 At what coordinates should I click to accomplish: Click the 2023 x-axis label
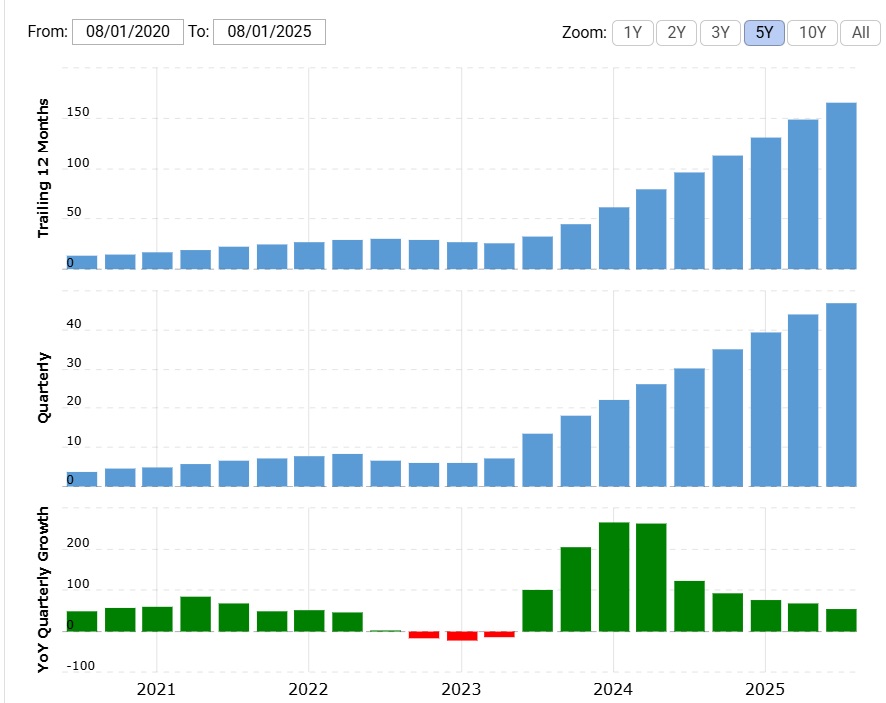click(x=461, y=689)
